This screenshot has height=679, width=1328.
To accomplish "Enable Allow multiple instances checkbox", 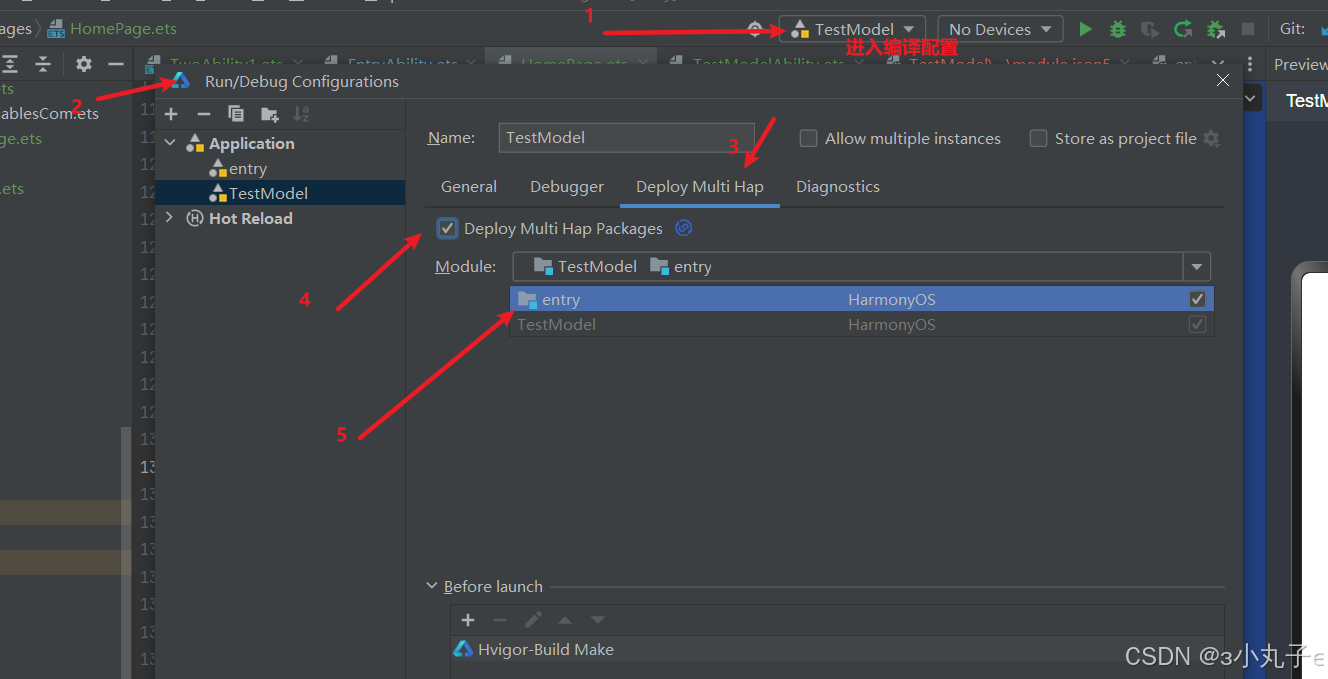I will click(x=808, y=138).
